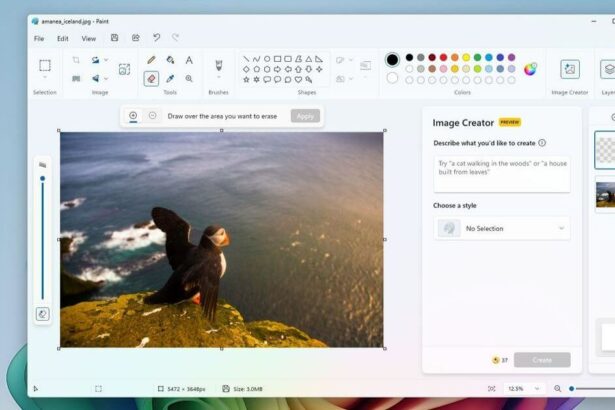Click the Rotate icon

[x=95, y=60]
